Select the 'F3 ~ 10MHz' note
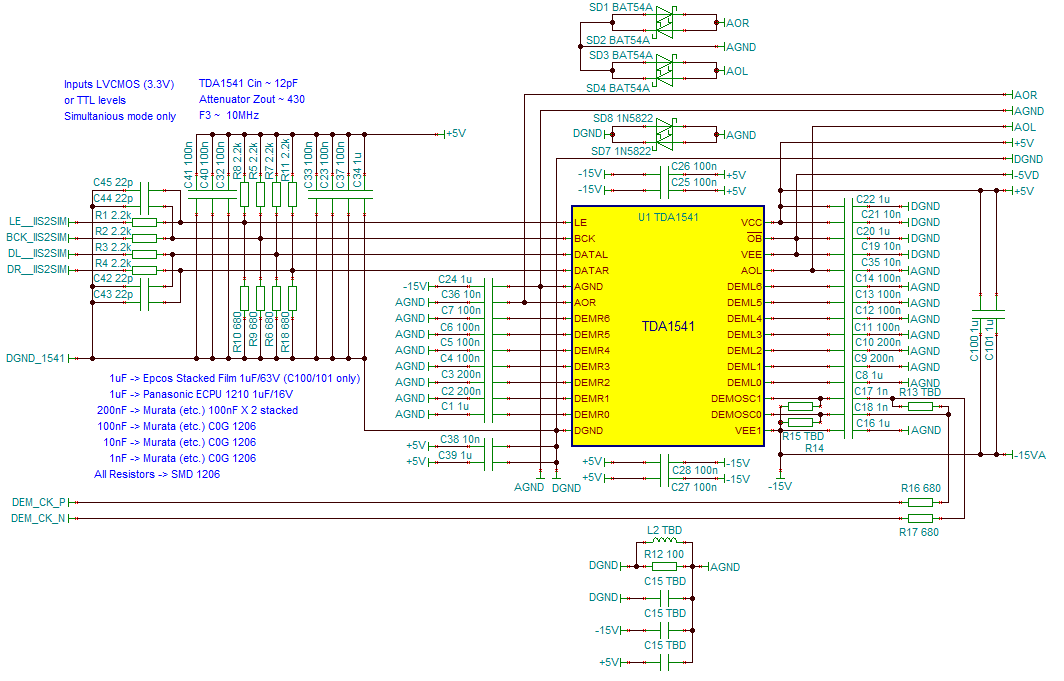The width and height of the screenshot is (1064, 681). (229, 115)
